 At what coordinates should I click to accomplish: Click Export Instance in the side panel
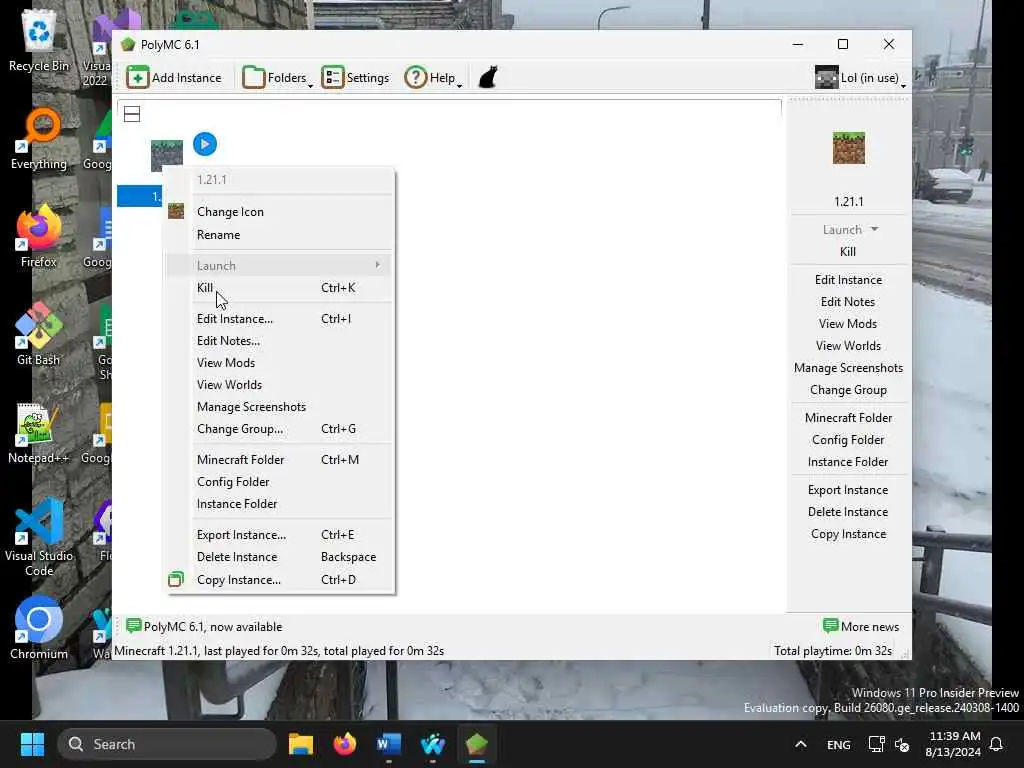tap(848, 490)
